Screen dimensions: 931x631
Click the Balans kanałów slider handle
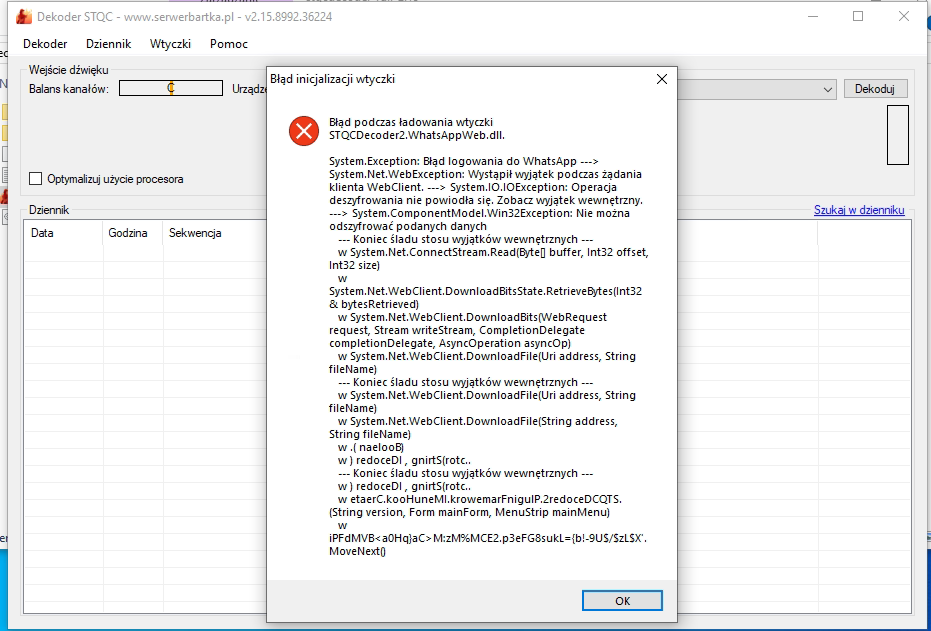[171, 88]
